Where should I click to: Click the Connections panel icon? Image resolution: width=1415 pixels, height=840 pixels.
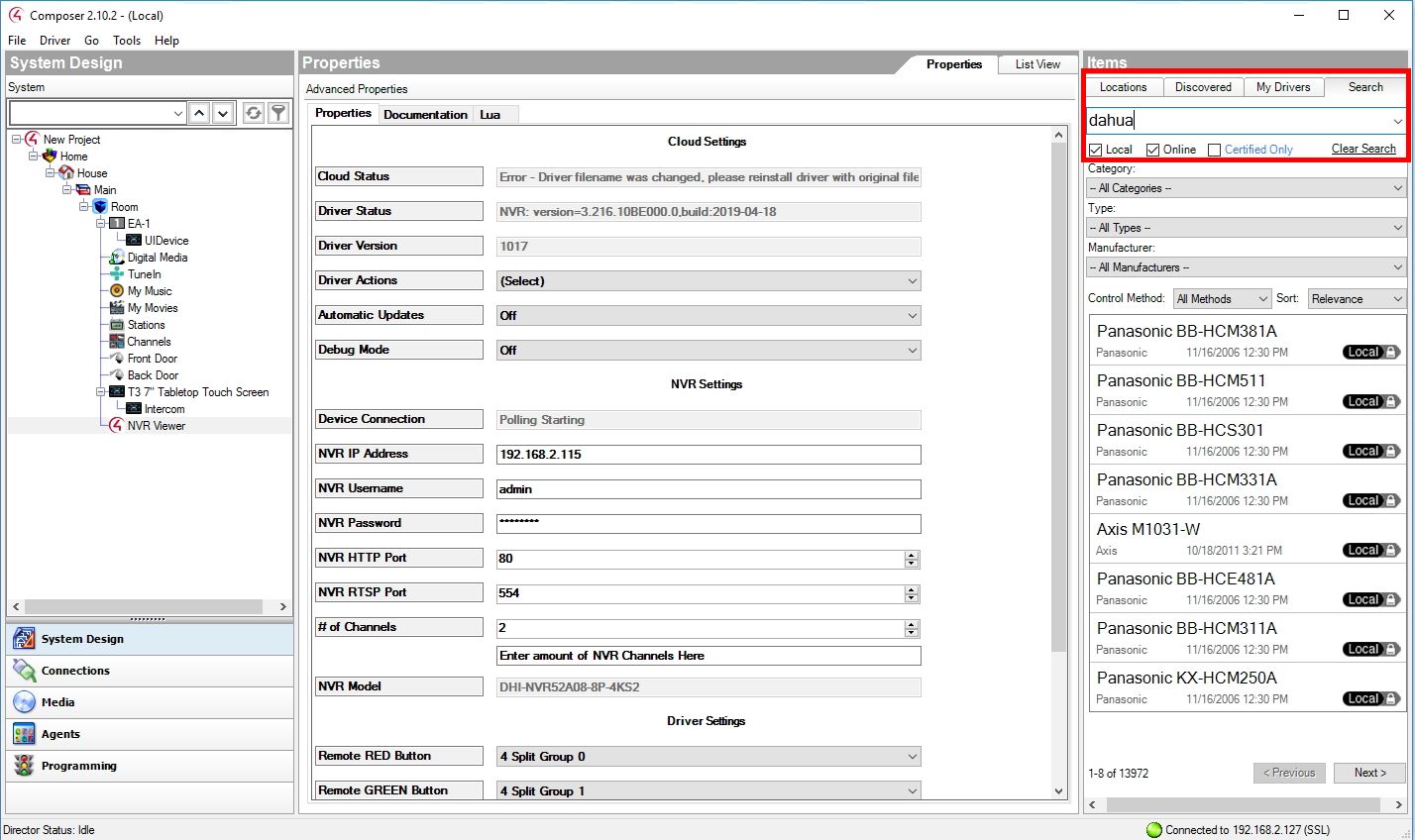[24, 671]
